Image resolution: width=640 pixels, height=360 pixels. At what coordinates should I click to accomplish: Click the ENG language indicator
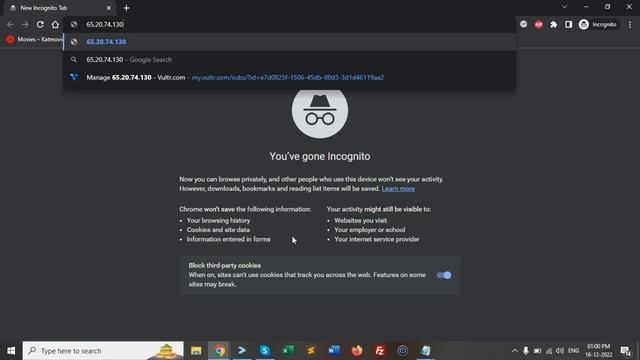(x=573, y=351)
